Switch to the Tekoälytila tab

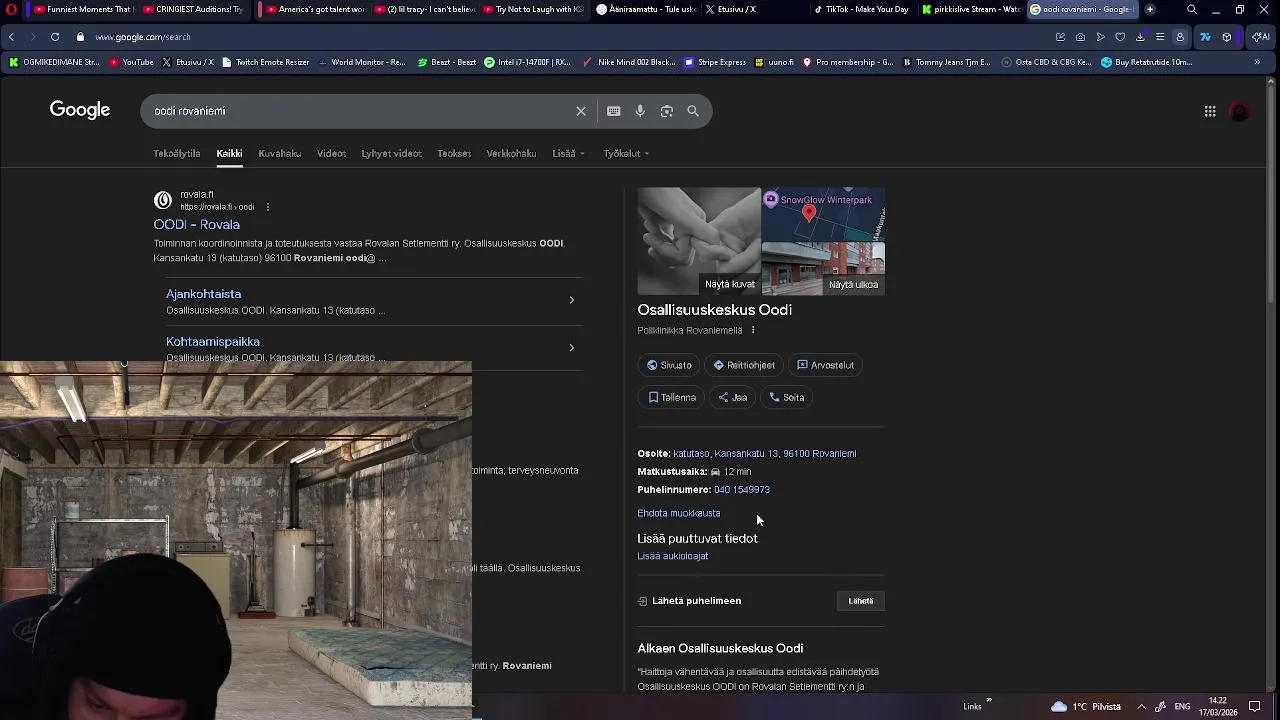point(177,153)
